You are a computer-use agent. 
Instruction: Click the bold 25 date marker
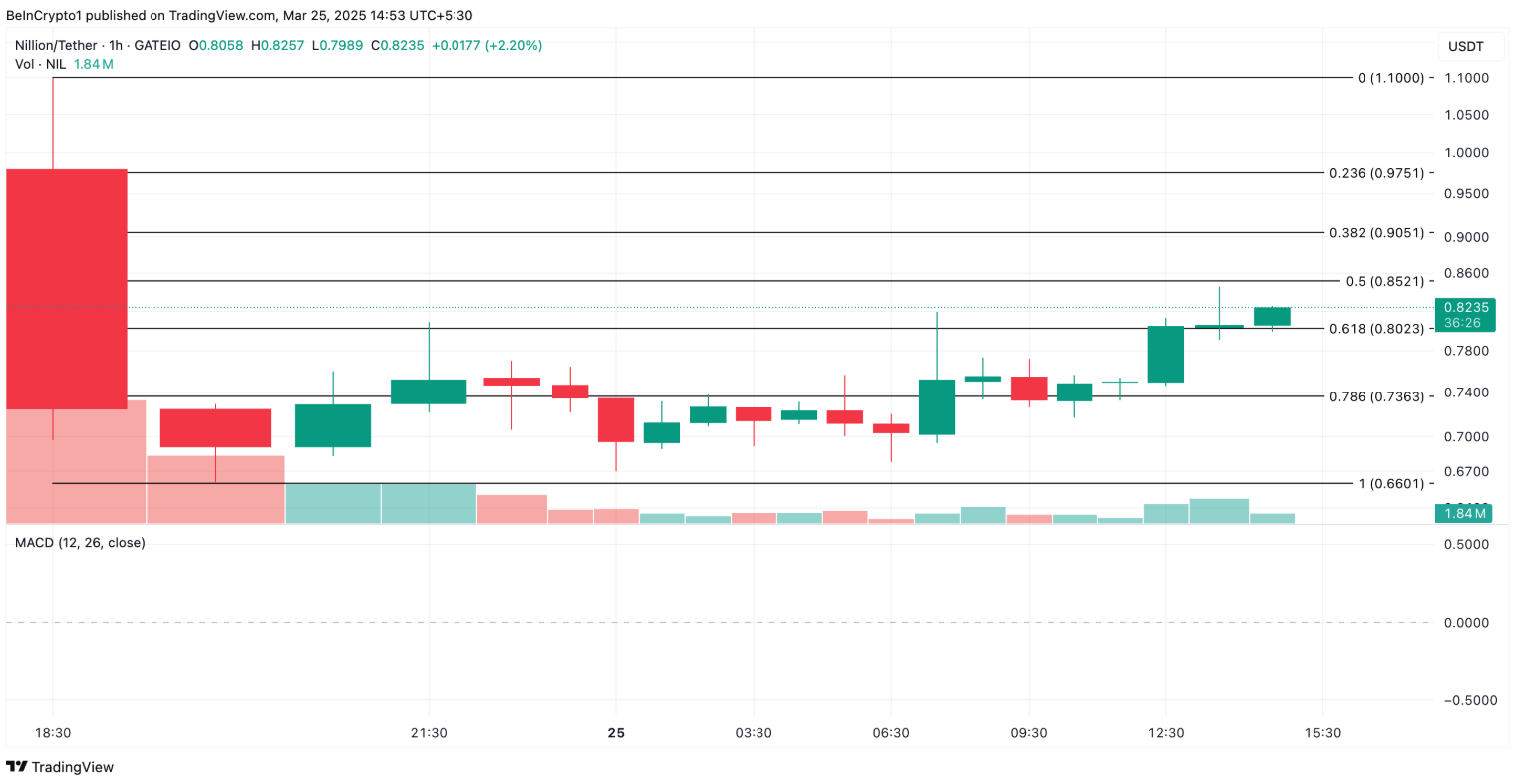pyautogui.click(x=616, y=733)
